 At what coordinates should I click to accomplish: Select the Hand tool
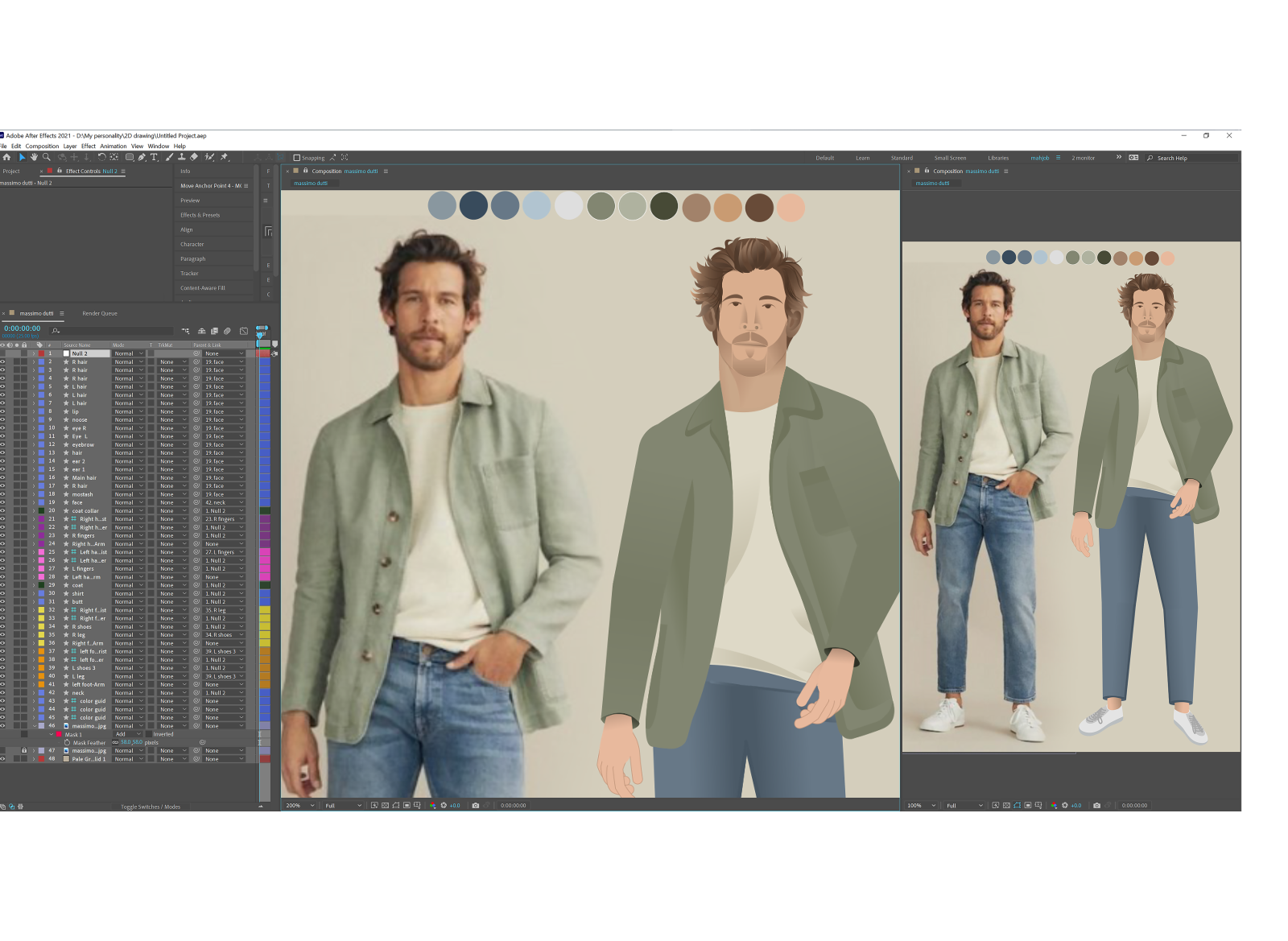34,157
